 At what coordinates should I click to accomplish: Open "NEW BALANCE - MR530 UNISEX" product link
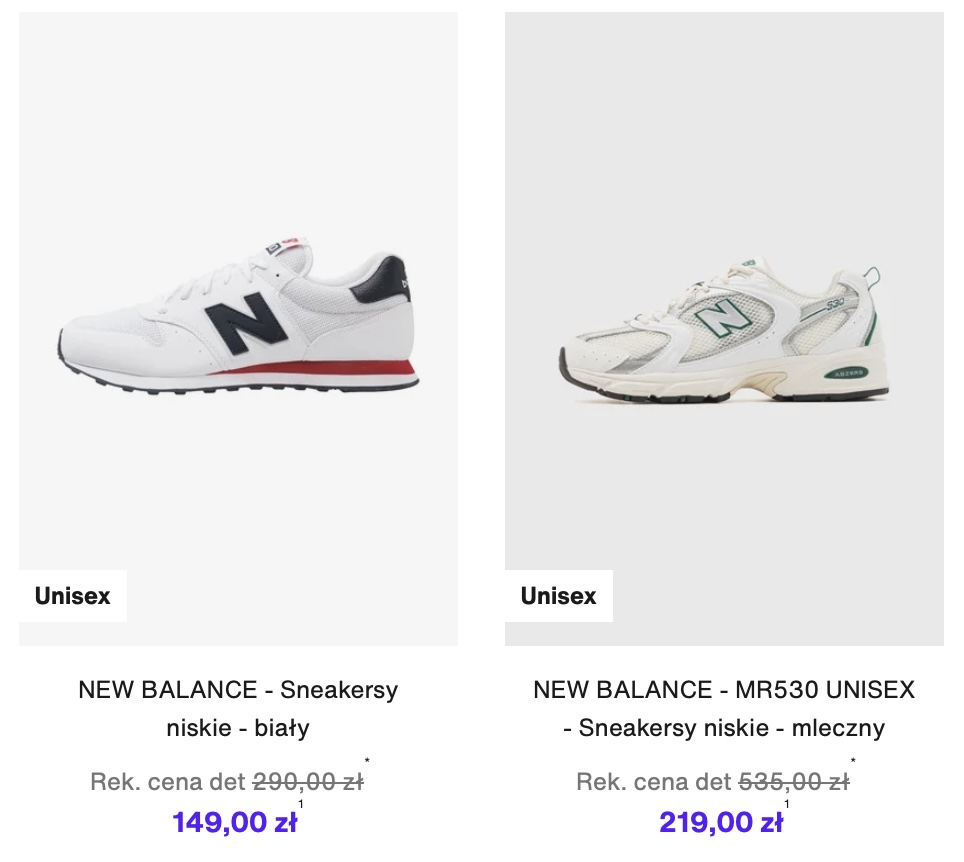[x=724, y=689]
